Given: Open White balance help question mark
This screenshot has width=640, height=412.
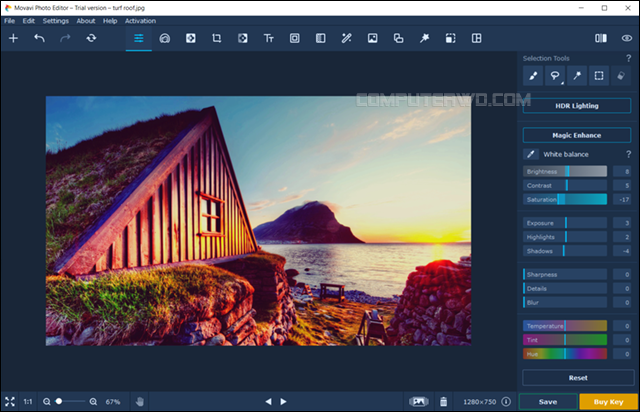Looking at the screenshot, I should 629,154.
